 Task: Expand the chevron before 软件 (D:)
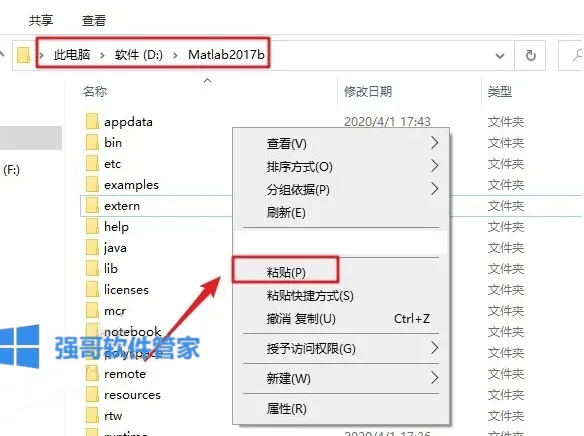[102, 55]
